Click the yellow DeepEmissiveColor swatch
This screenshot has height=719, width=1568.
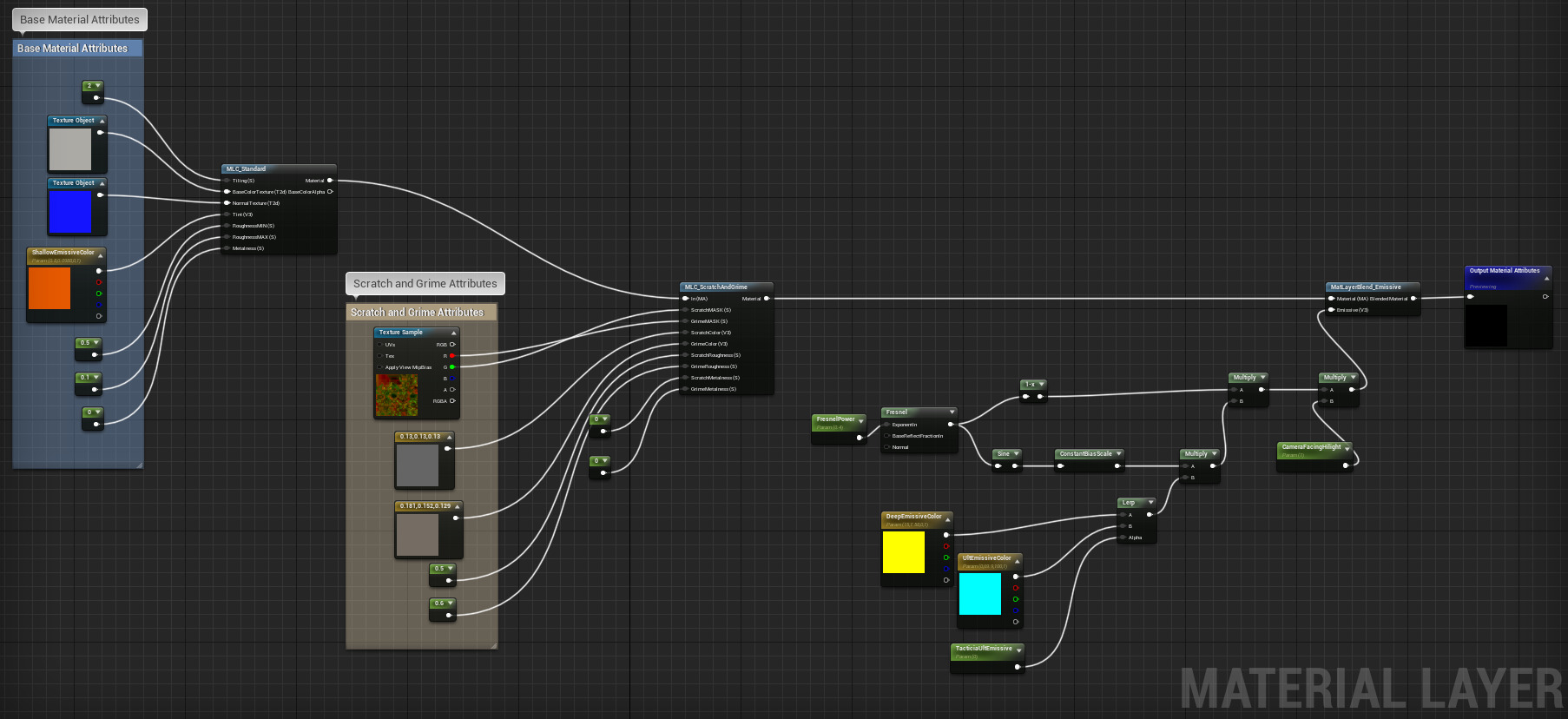coord(904,552)
